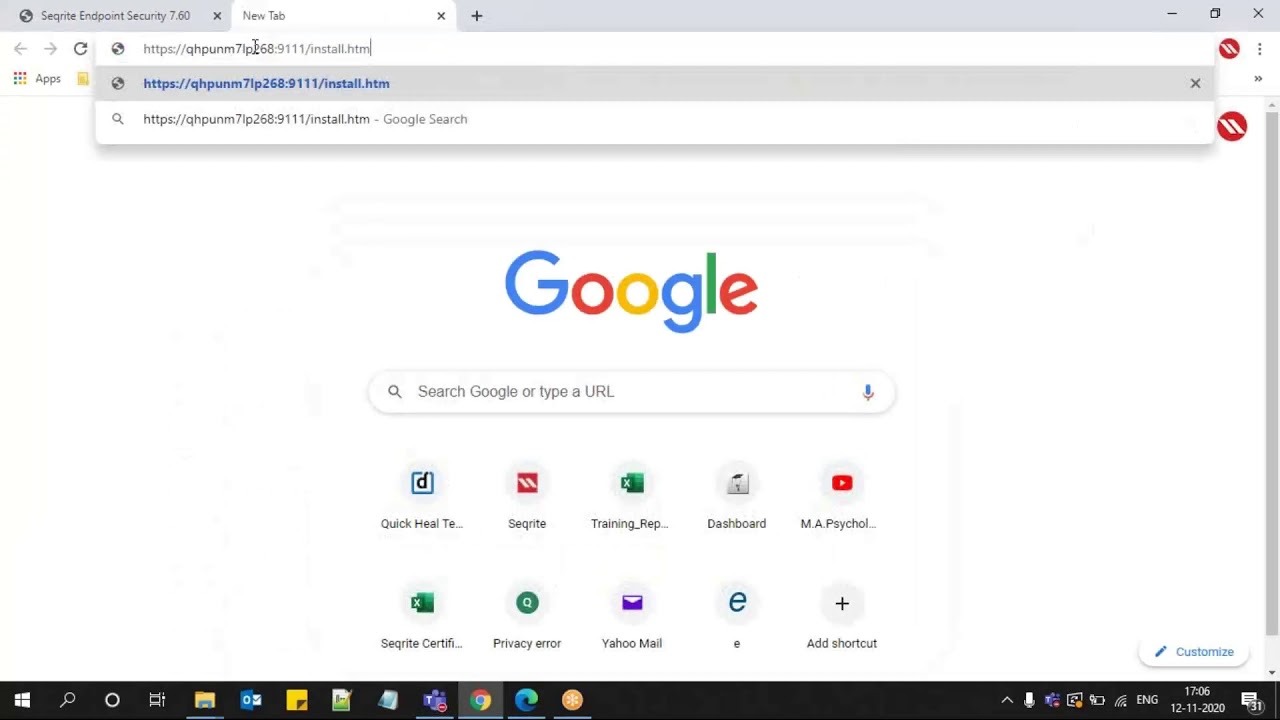Open Outlook from the taskbar
1280x720 pixels.
(250, 700)
